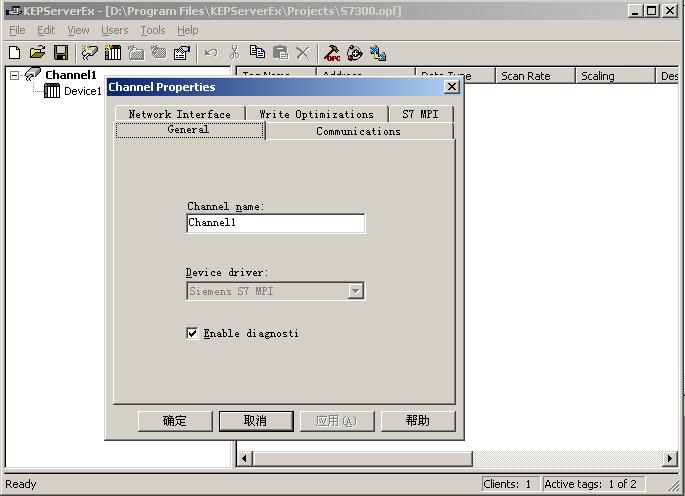Click the Device driver label
The image size is (685, 496).
coord(227,273)
